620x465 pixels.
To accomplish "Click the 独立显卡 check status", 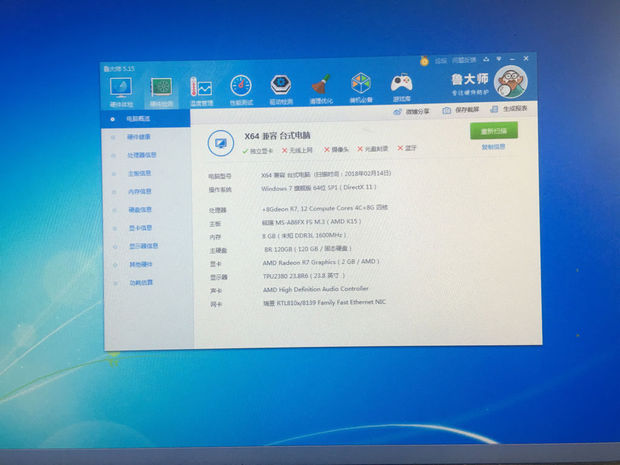I will coord(258,151).
